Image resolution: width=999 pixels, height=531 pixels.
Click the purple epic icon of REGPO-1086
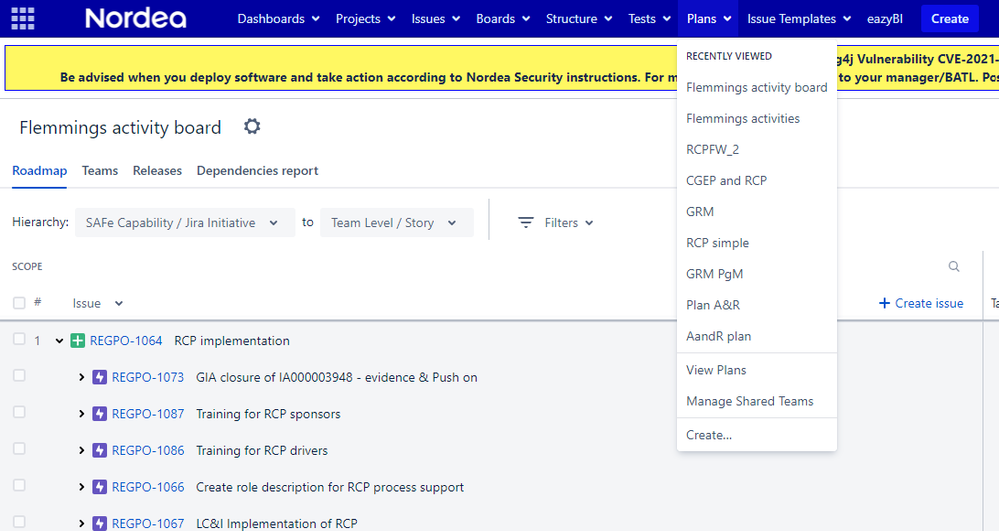(99, 451)
